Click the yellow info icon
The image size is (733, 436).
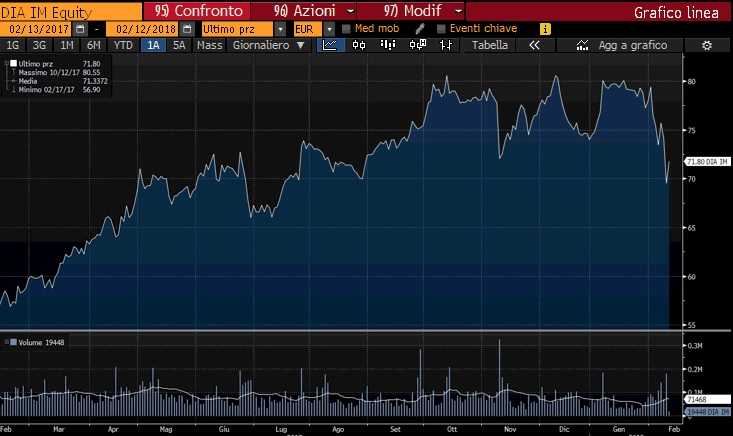pos(545,29)
